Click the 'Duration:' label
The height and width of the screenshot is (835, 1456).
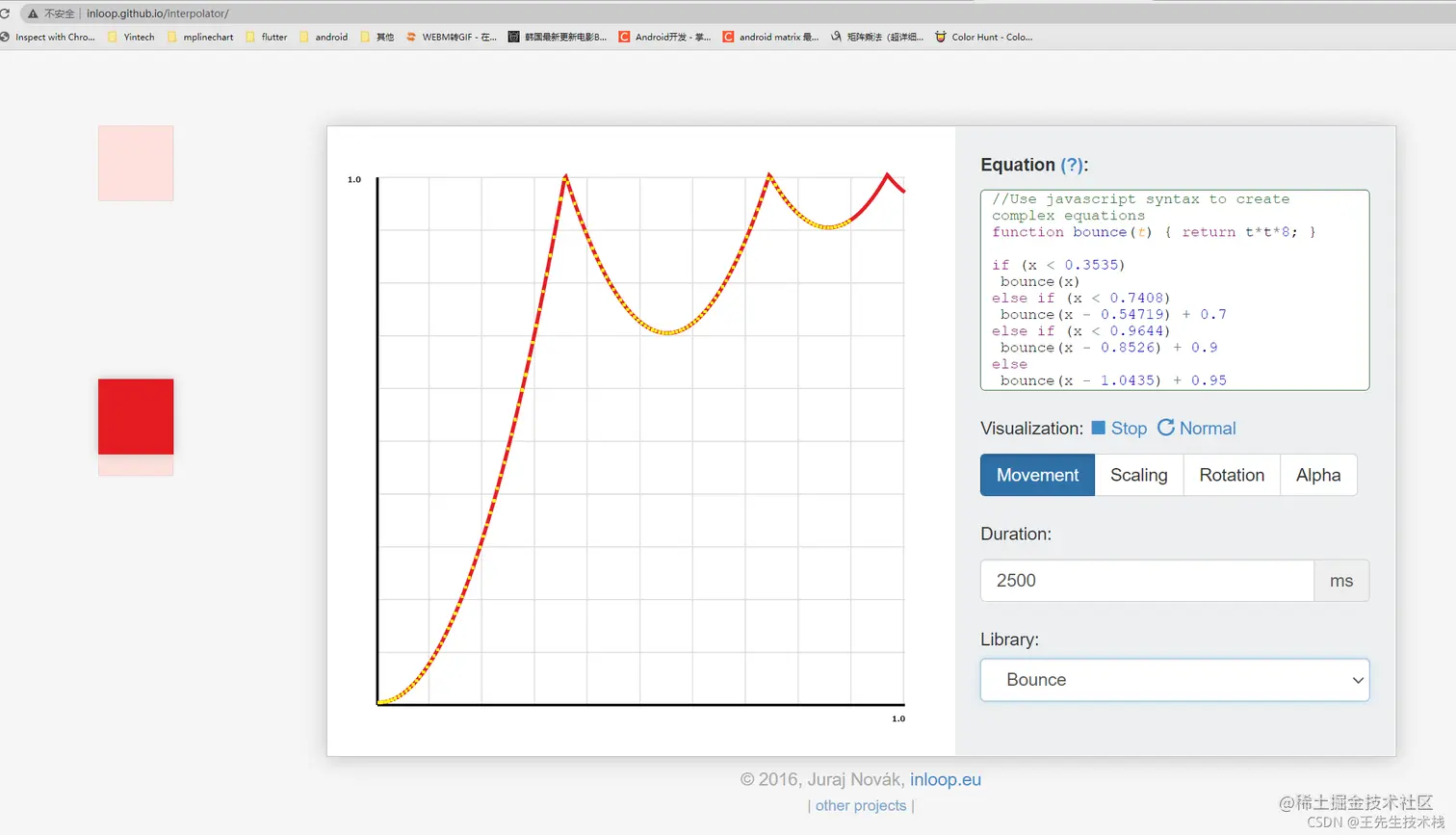pyautogui.click(x=1016, y=534)
